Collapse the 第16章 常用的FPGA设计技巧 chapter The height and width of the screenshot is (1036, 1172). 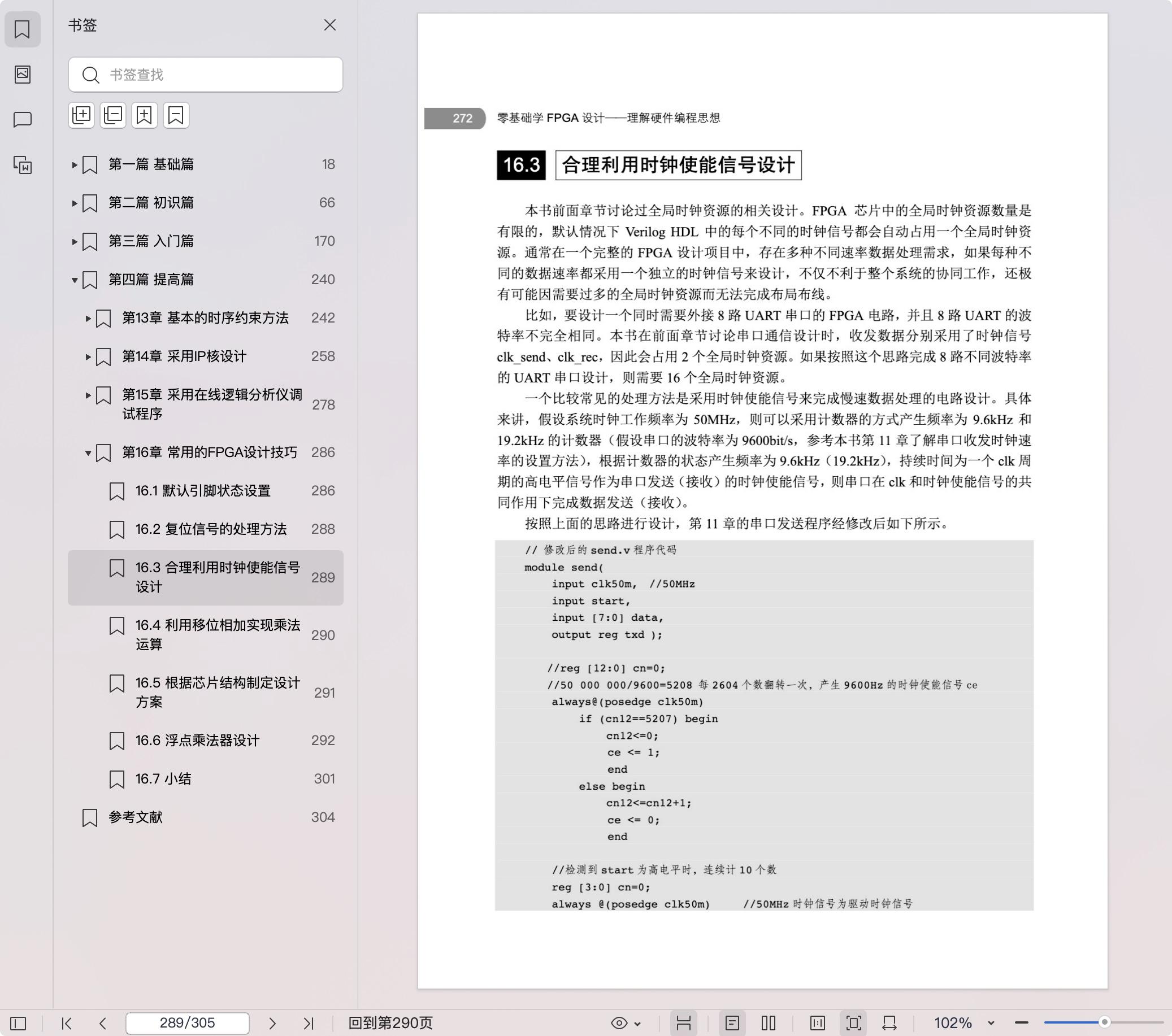tap(88, 452)
